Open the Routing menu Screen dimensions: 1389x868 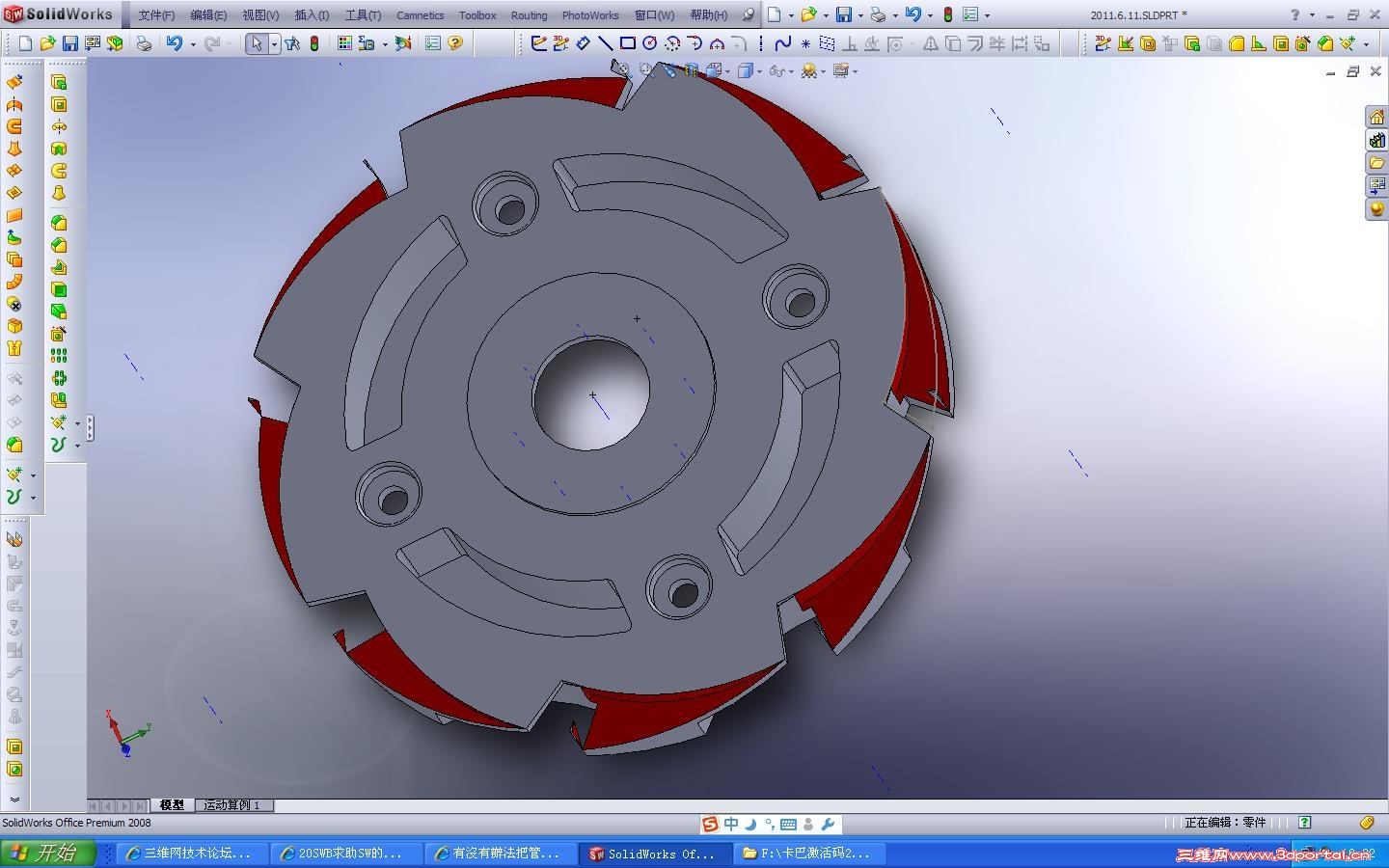(x=529, y=15)
